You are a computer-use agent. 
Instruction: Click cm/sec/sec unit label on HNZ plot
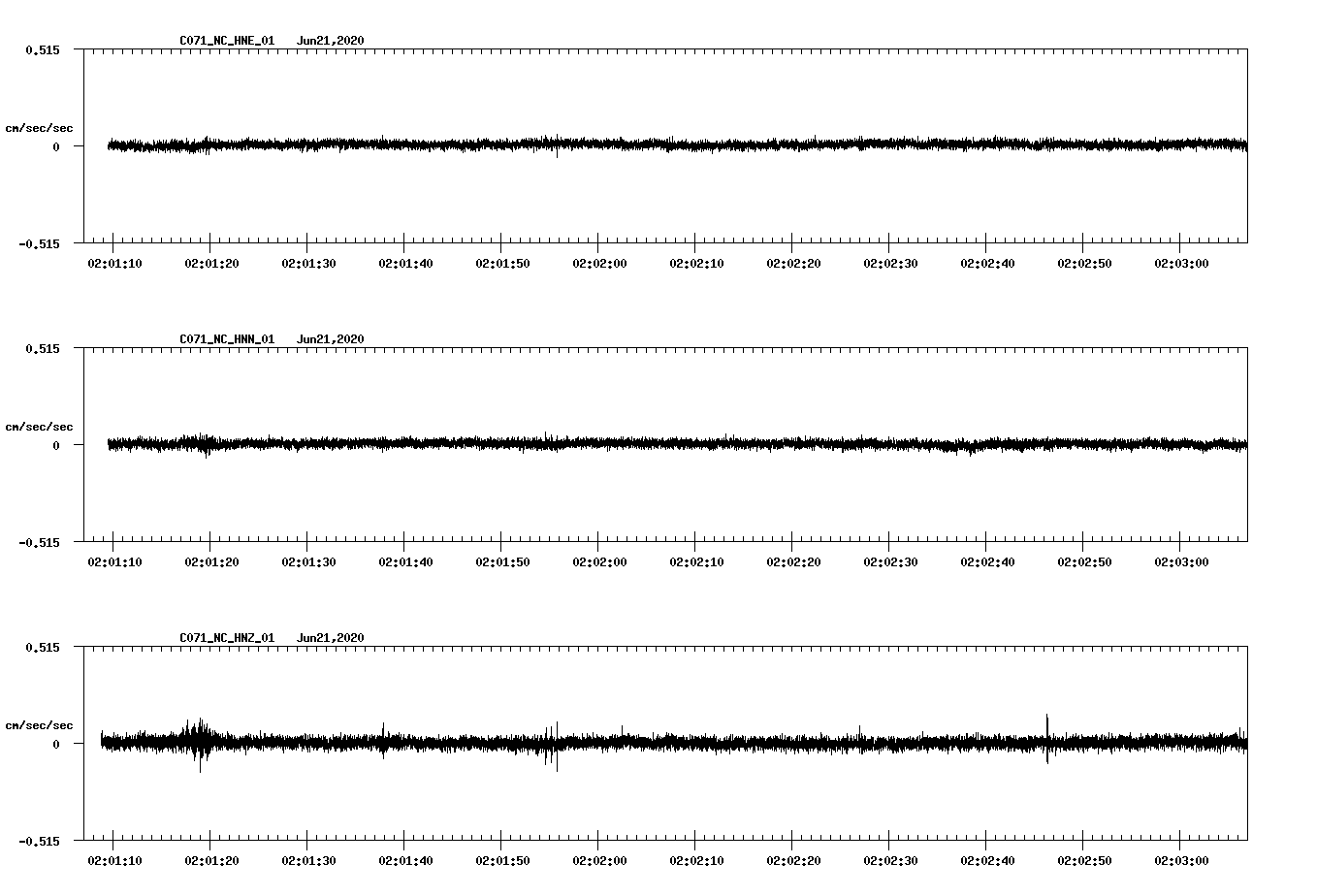pyautogui.click(x=39, y=725)
